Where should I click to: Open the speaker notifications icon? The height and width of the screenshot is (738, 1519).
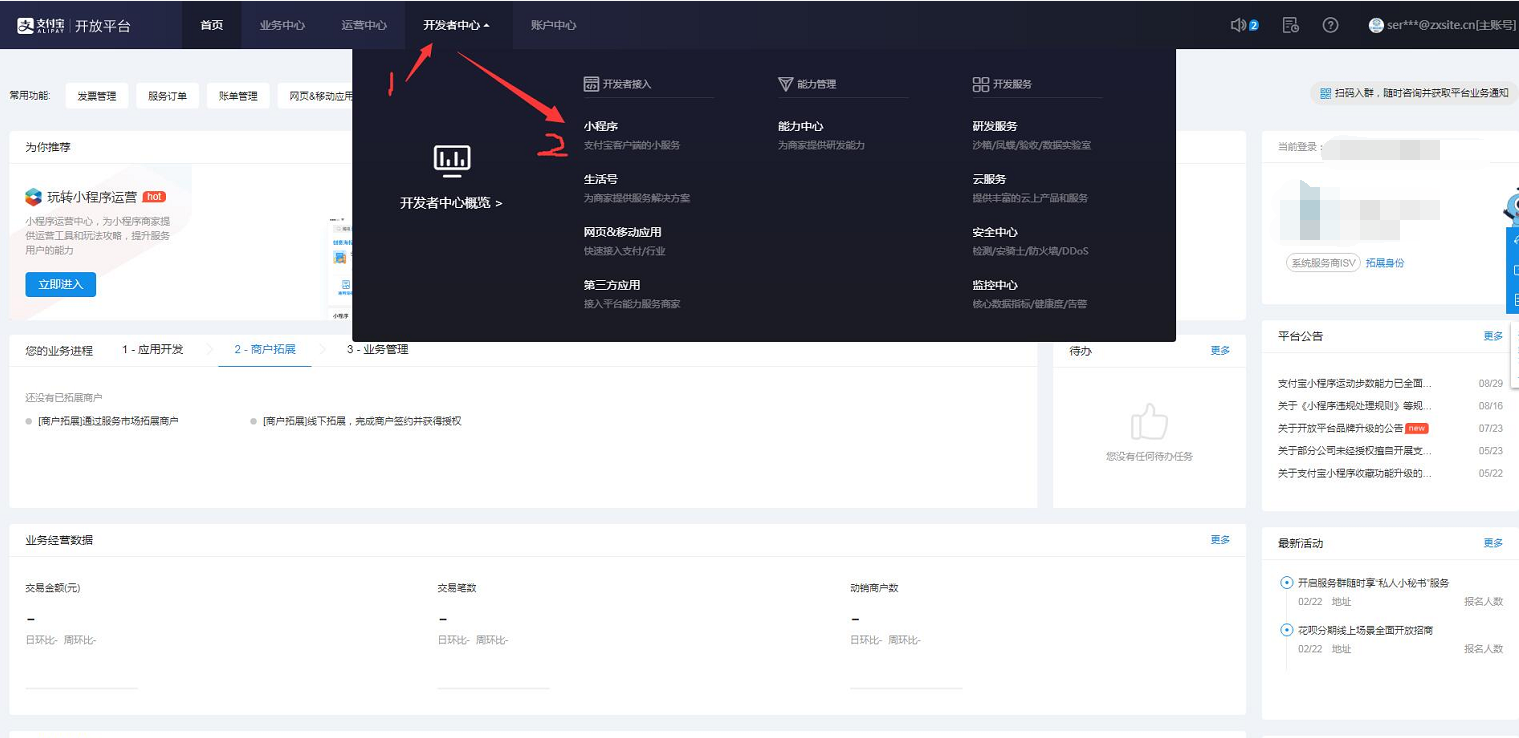(1239, 25)
